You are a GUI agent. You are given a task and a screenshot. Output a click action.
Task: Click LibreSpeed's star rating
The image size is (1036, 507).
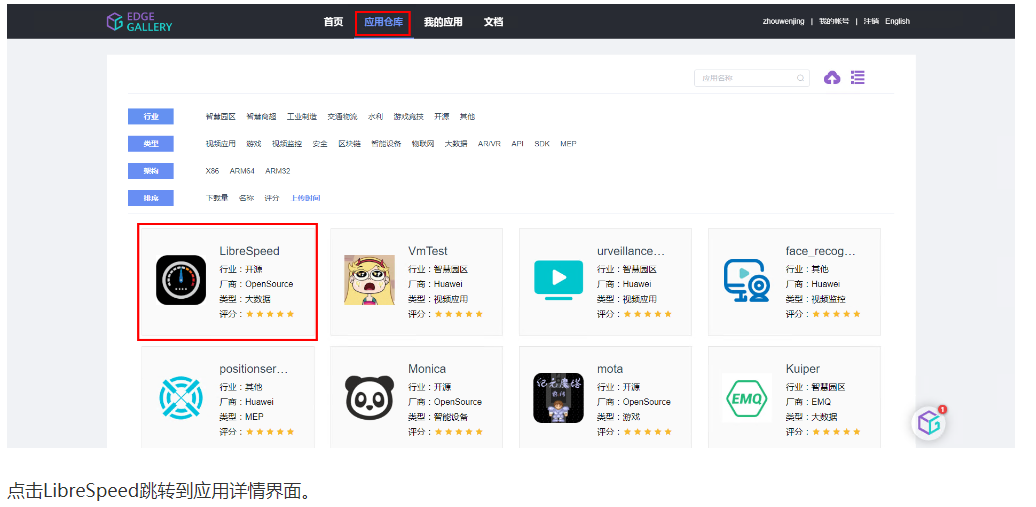tap(270, 314)
